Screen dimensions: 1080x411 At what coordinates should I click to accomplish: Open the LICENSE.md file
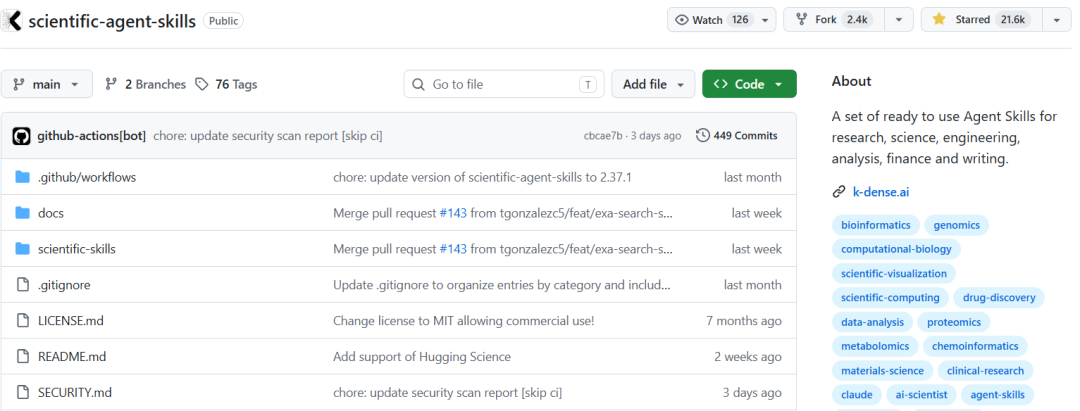click(71, 320)
